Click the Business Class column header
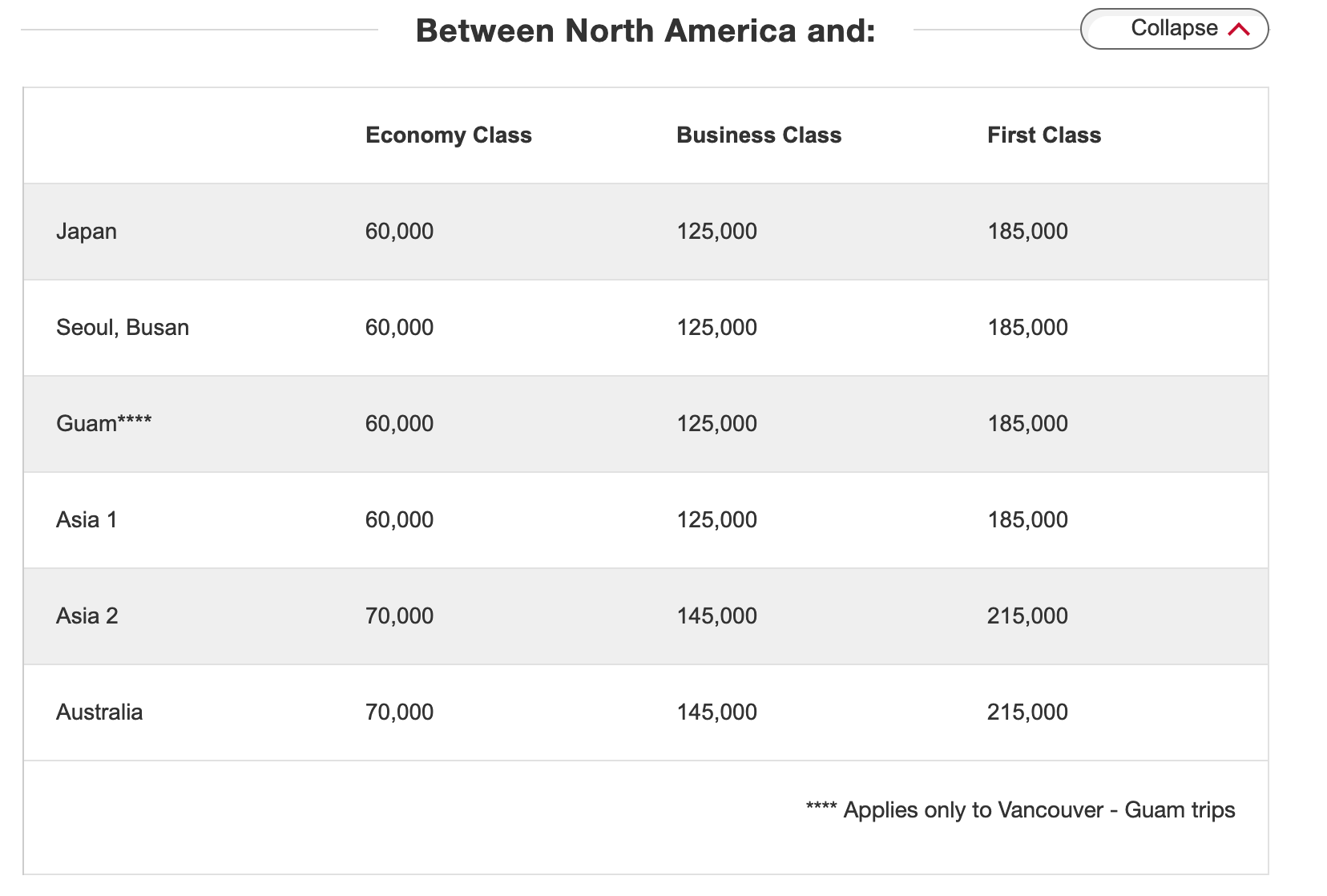Image resolution: width=1327 pixels, height=896 pixels. click(758, 135)
